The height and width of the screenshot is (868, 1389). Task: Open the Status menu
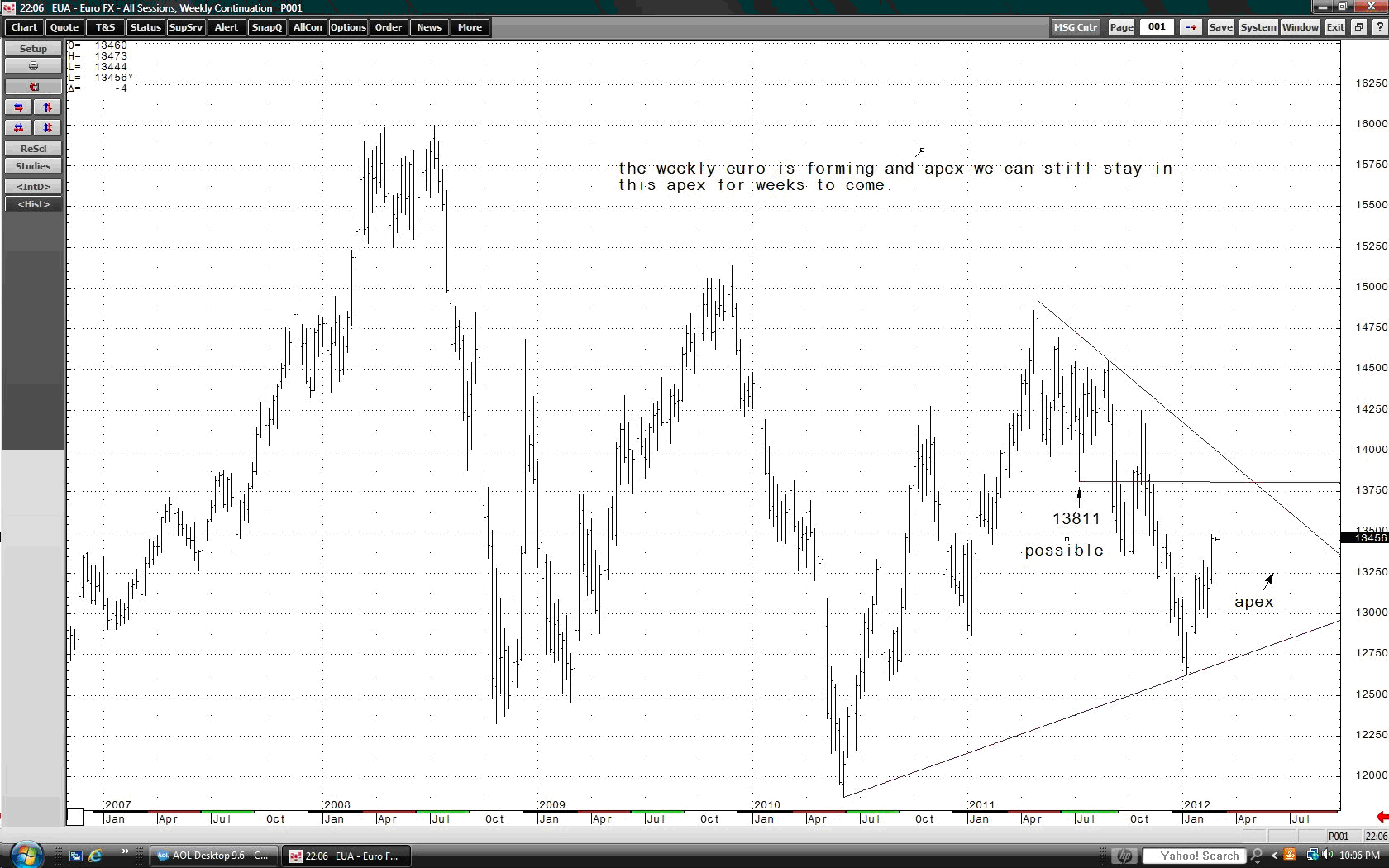point(146,27)
